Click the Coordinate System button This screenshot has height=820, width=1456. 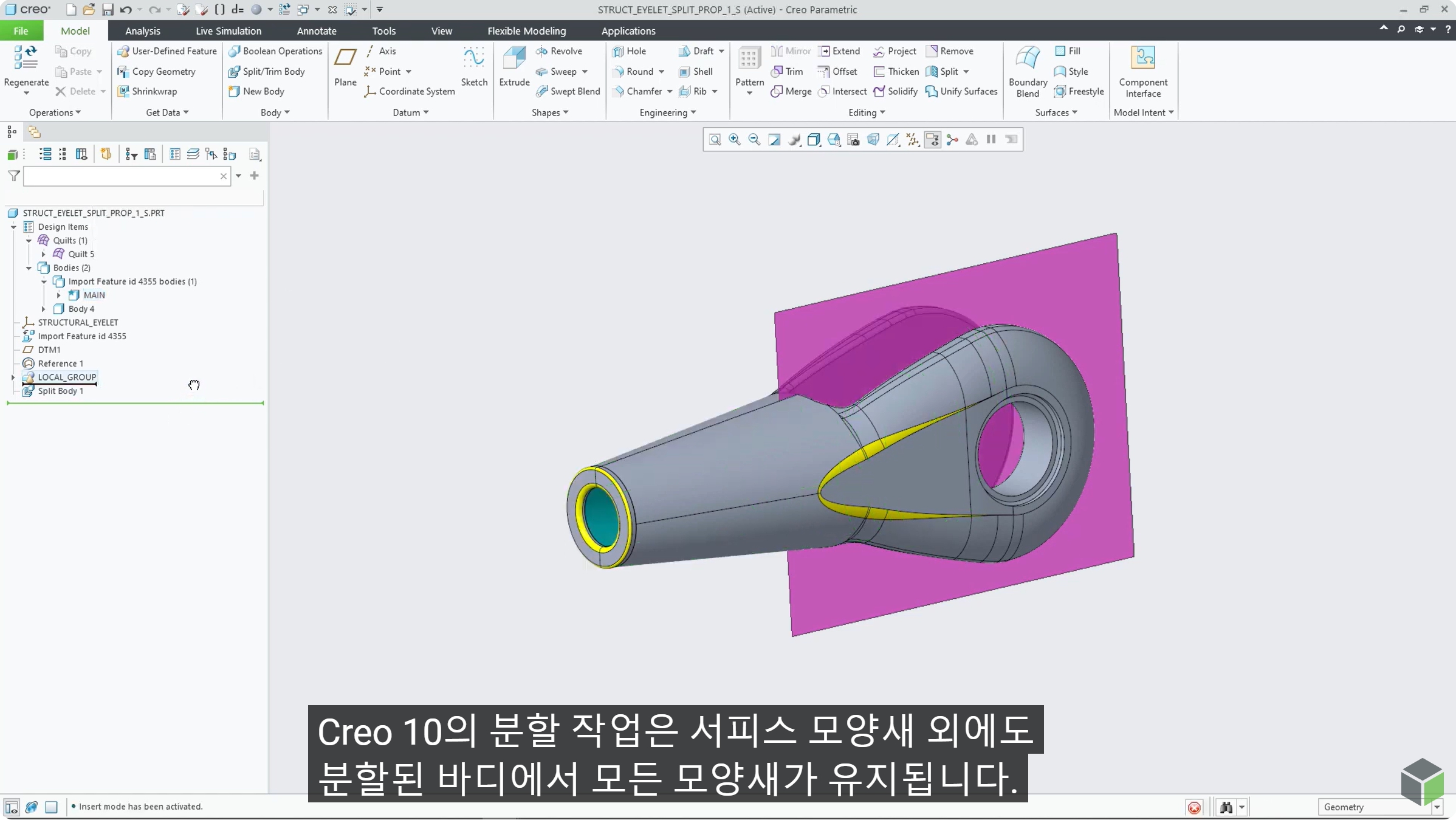[x=409, y=91]
